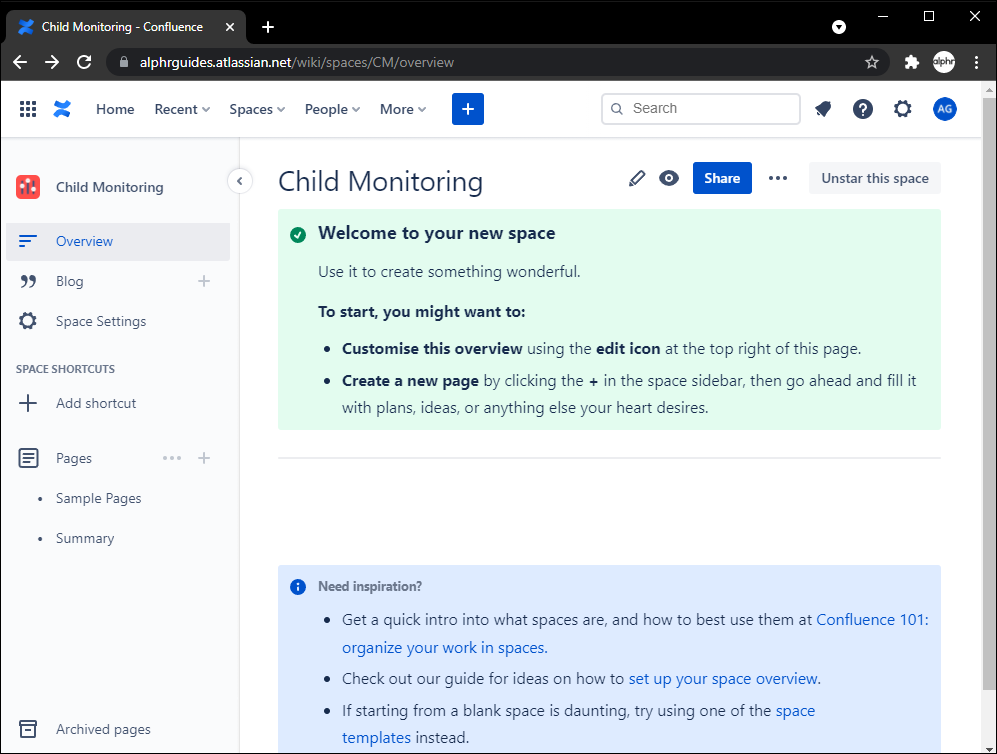
Task: Open the notifications bell icon
Action: point(823,109)
